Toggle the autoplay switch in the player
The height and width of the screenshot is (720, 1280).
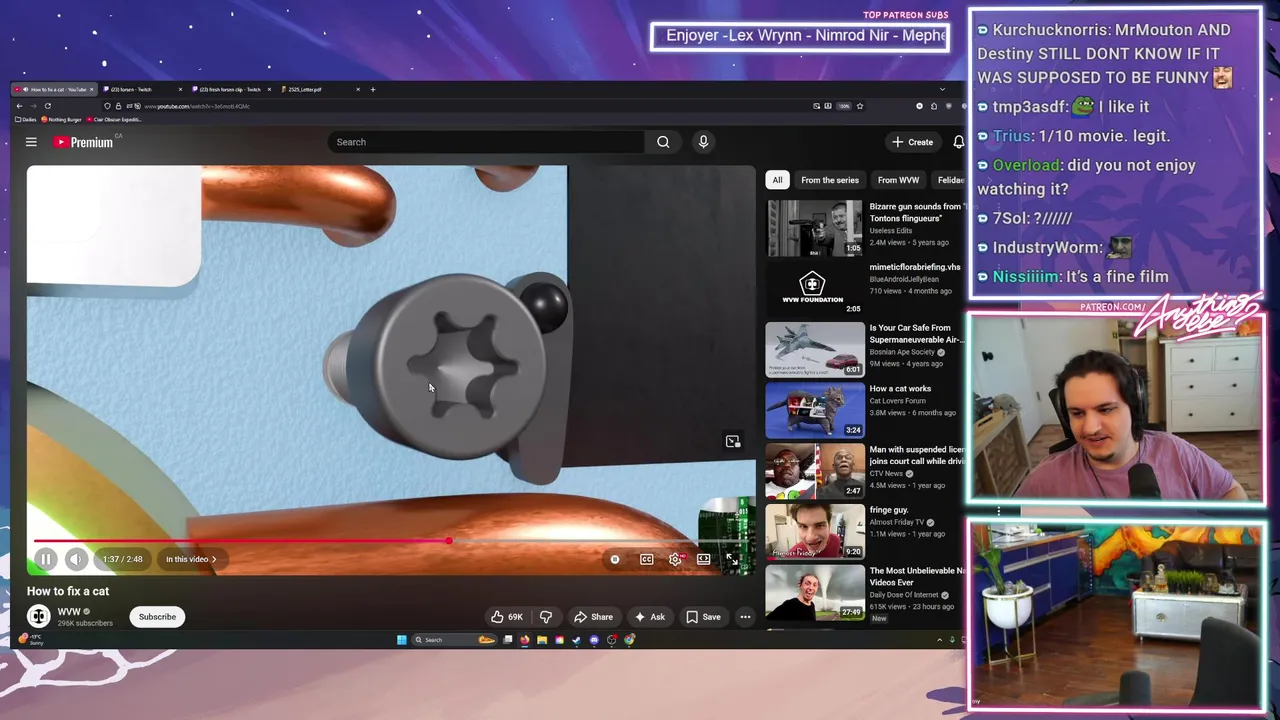click(x=615, y=559)
